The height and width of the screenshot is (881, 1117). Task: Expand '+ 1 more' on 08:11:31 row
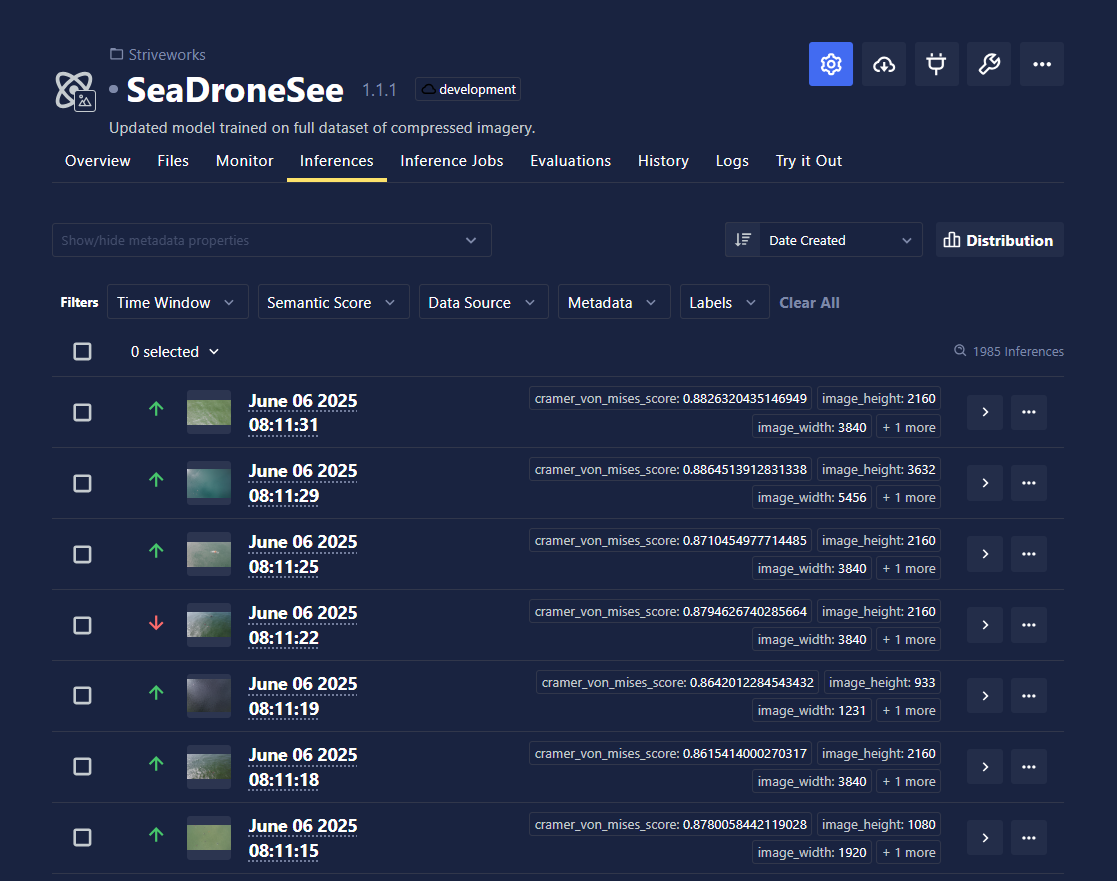coord(908,427)
